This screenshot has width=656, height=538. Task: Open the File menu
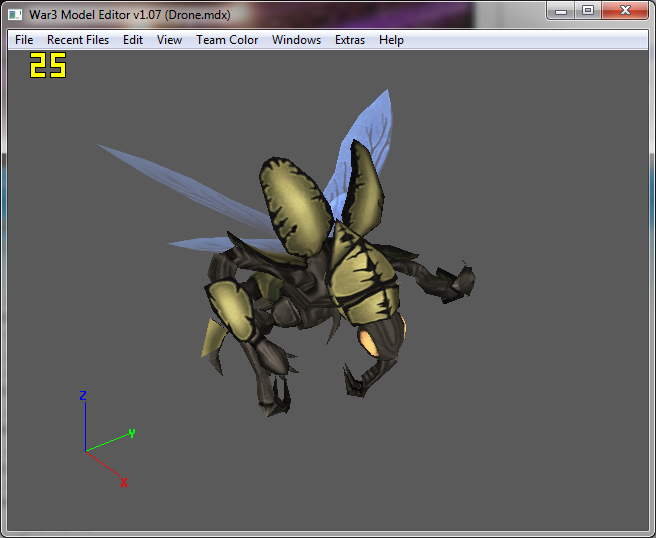[x=24, y=40]
